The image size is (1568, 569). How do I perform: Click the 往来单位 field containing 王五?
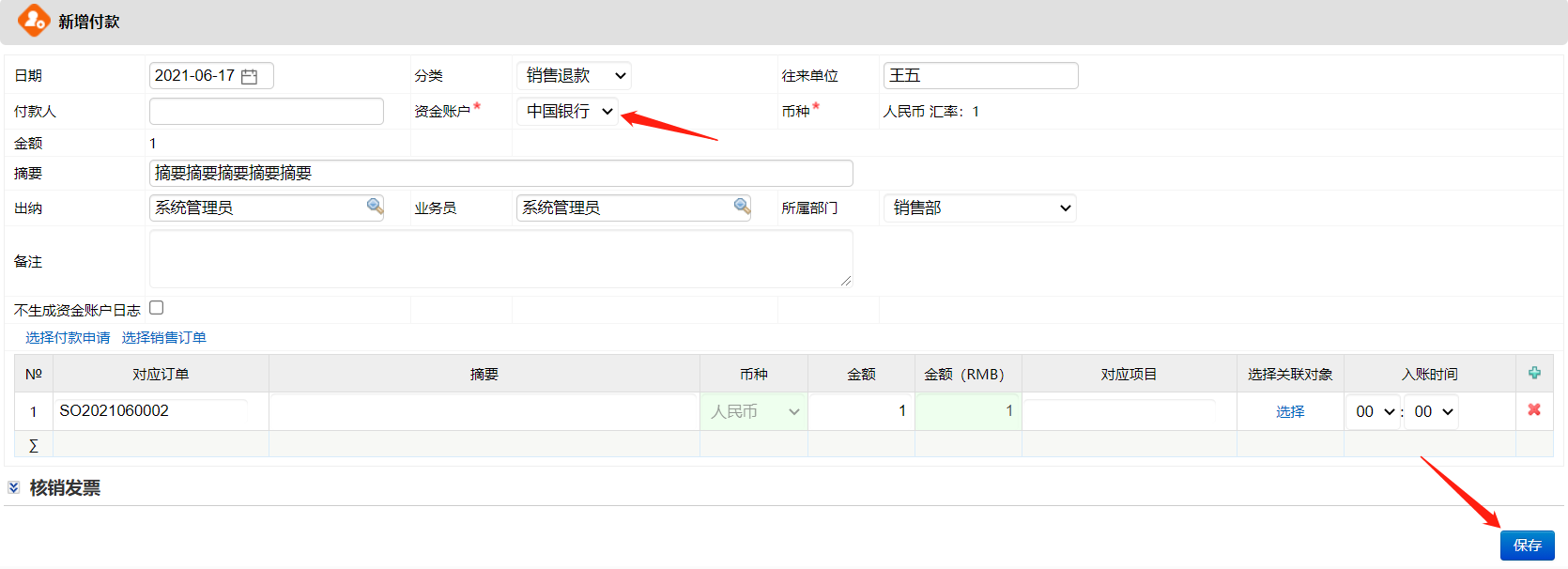coord(981,75)
